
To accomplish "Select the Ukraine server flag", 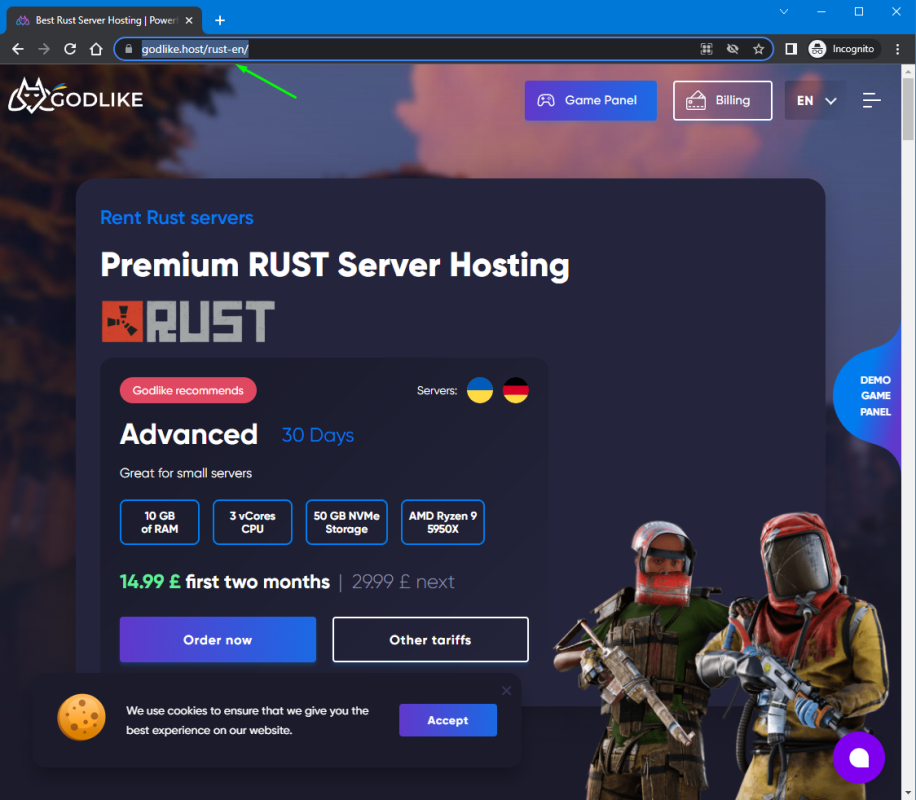I will tap(480, 390).
